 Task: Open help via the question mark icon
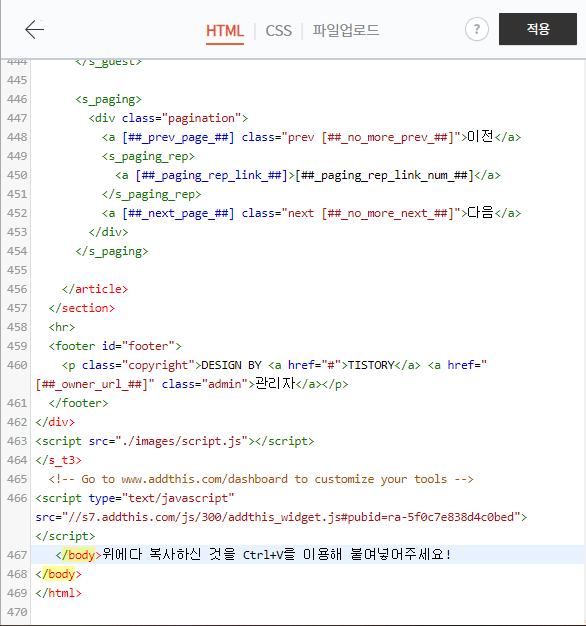[477, 29]
